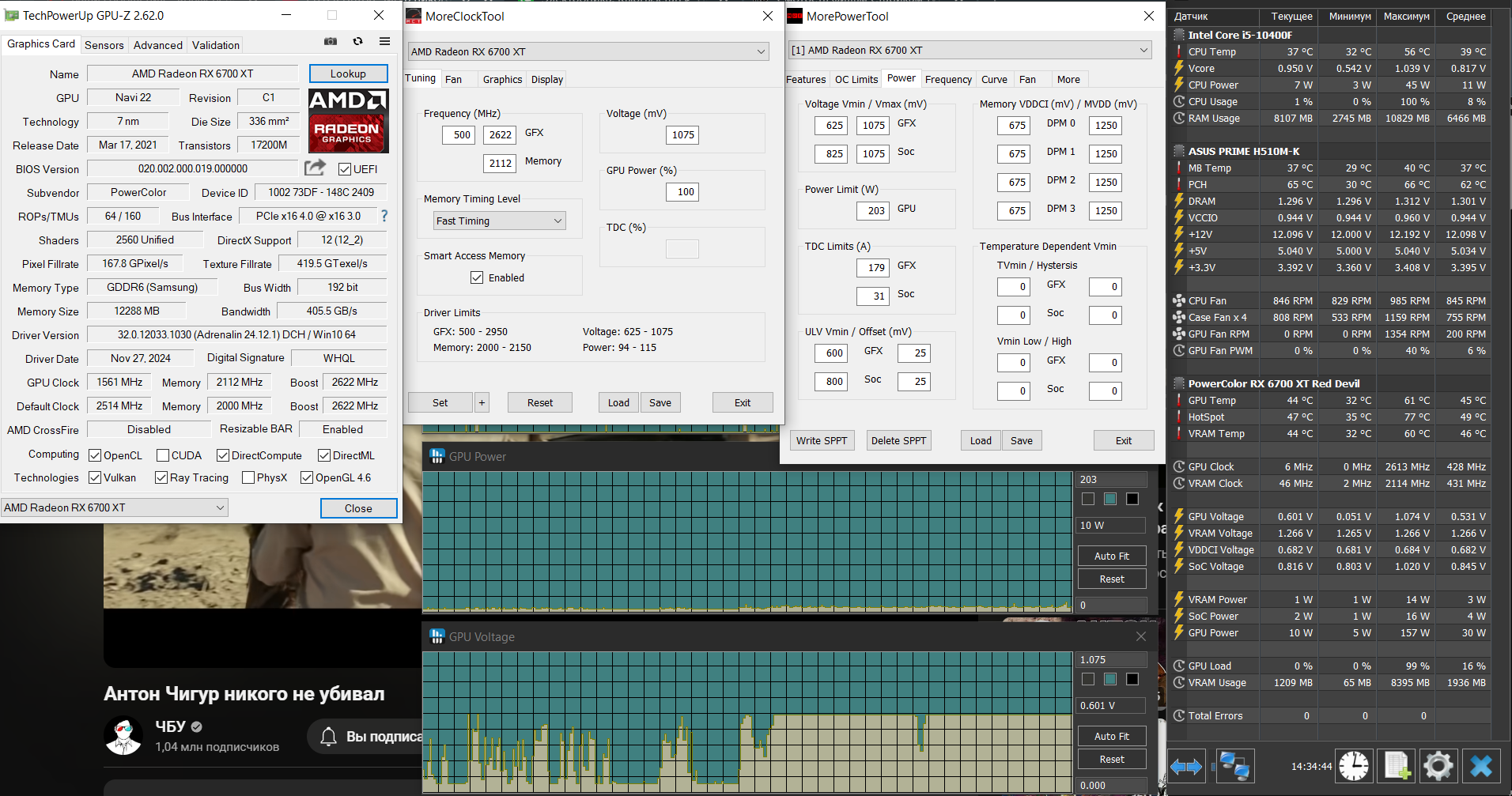Screen dimensions: 1512x796
Task: Toggle the PhysX checkbox
Action: click(x=248, y=477)
